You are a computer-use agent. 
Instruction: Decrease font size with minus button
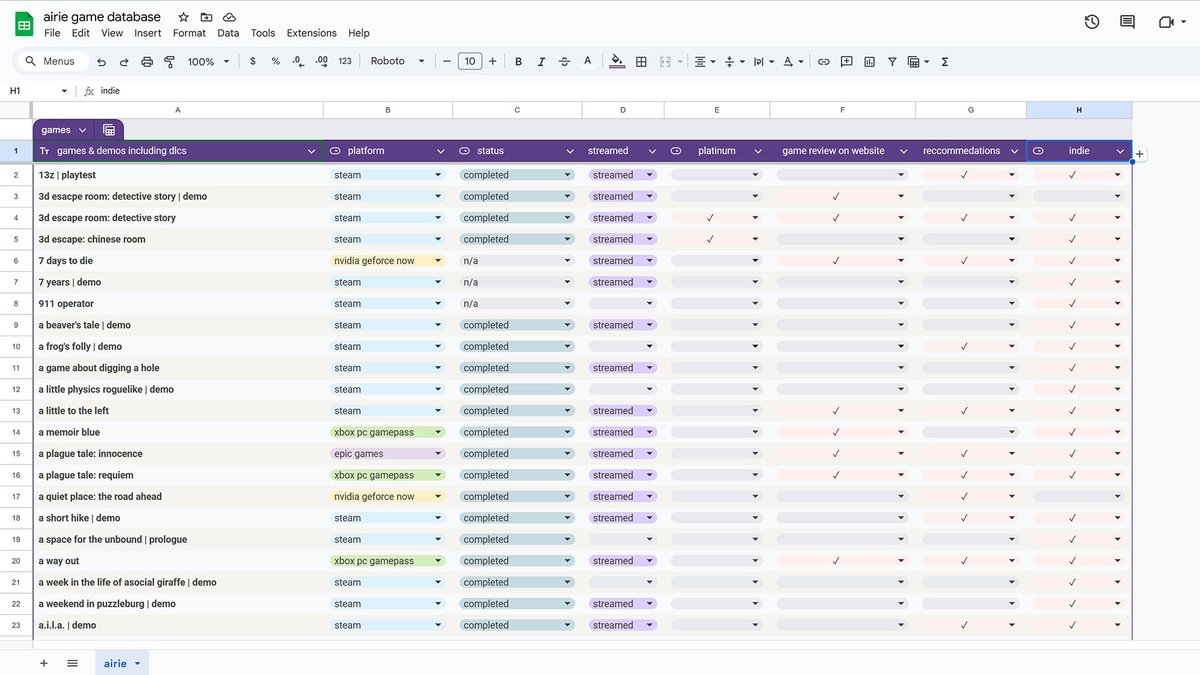click(x=447, y=62)
